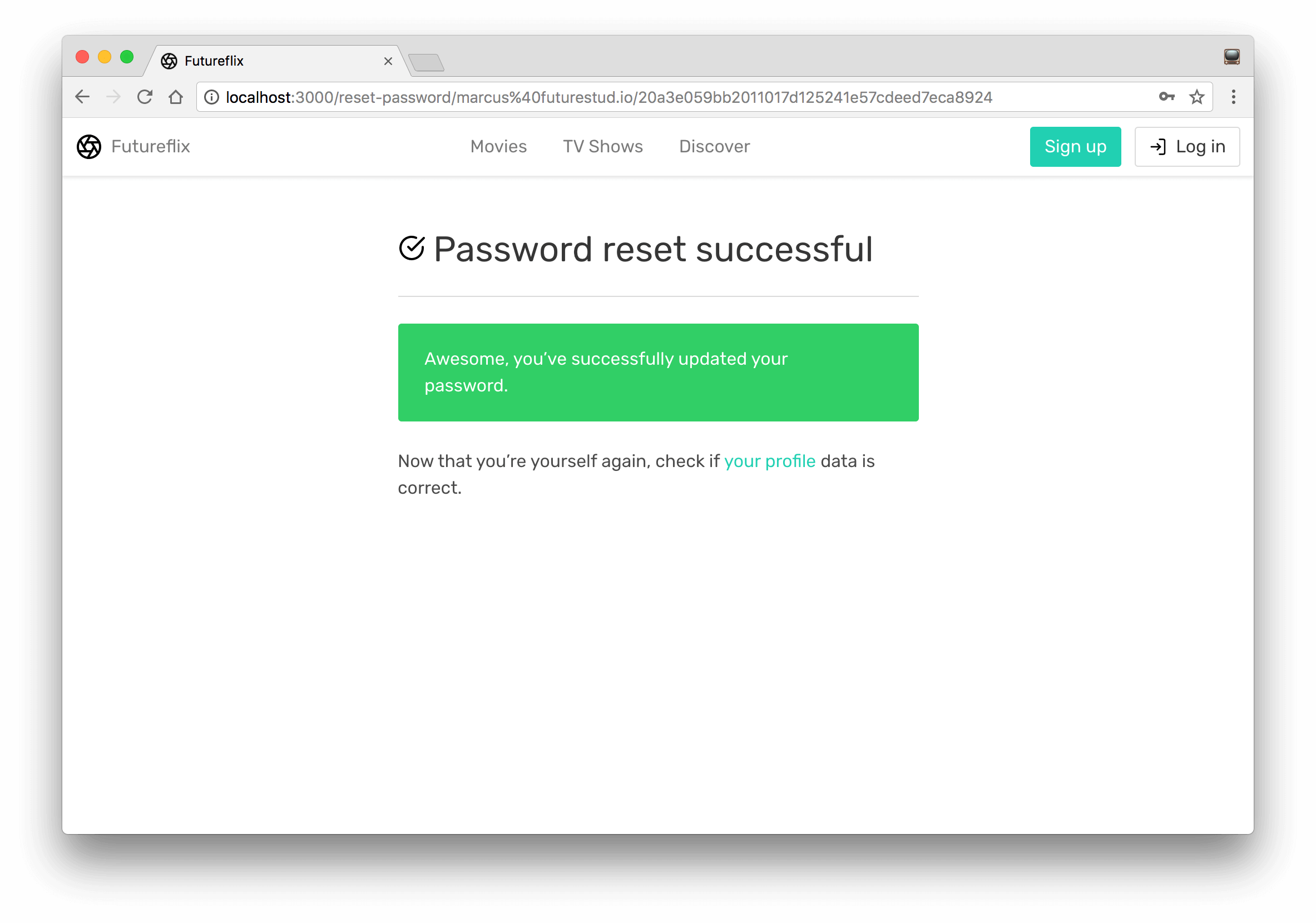1316x923 pixels.
Task: Go to browser home icon
Action: (x=176, y=97)
